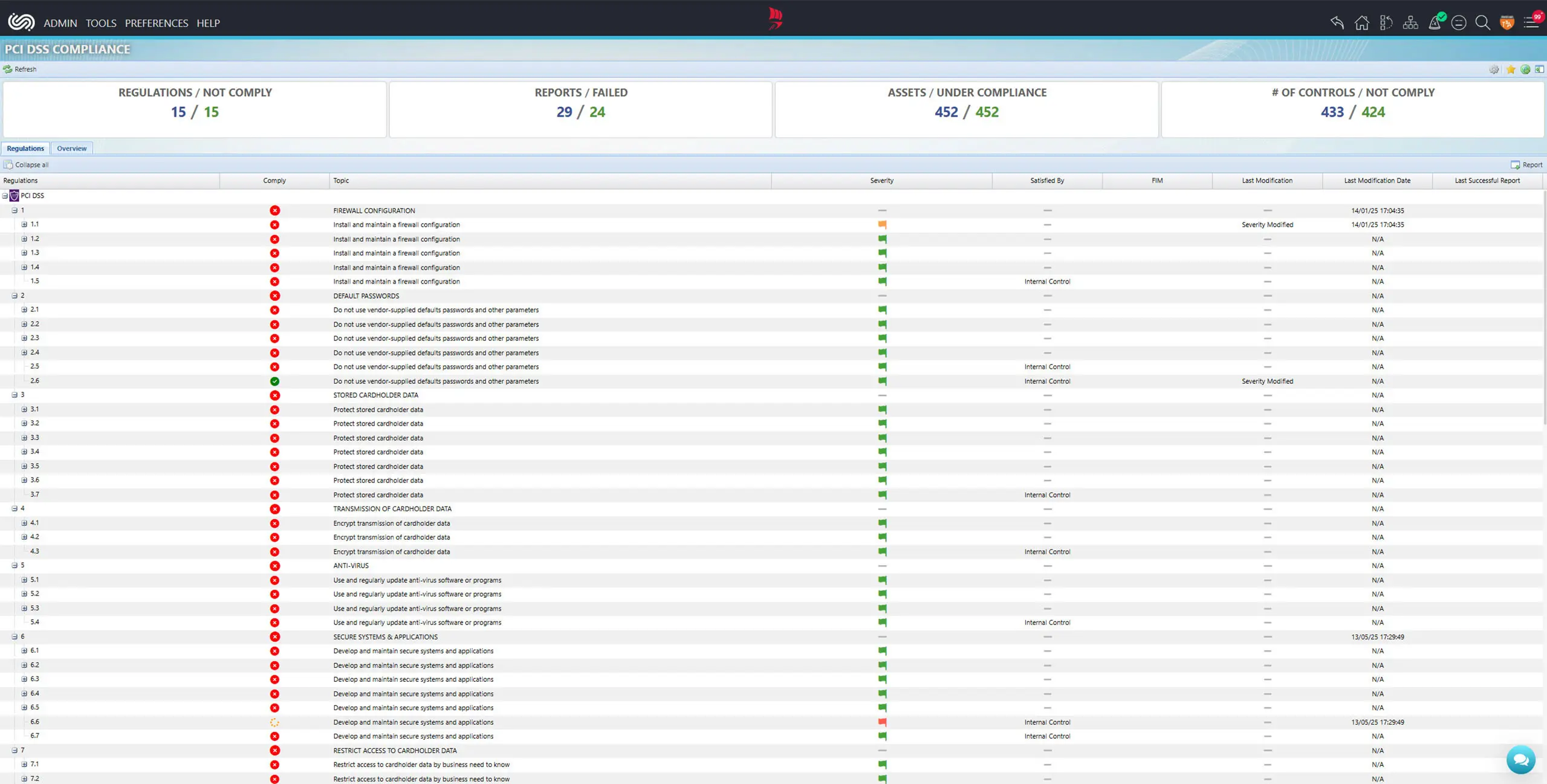
Task: Open the network hierarchy diagram icon
Action: pos(1410,23)
